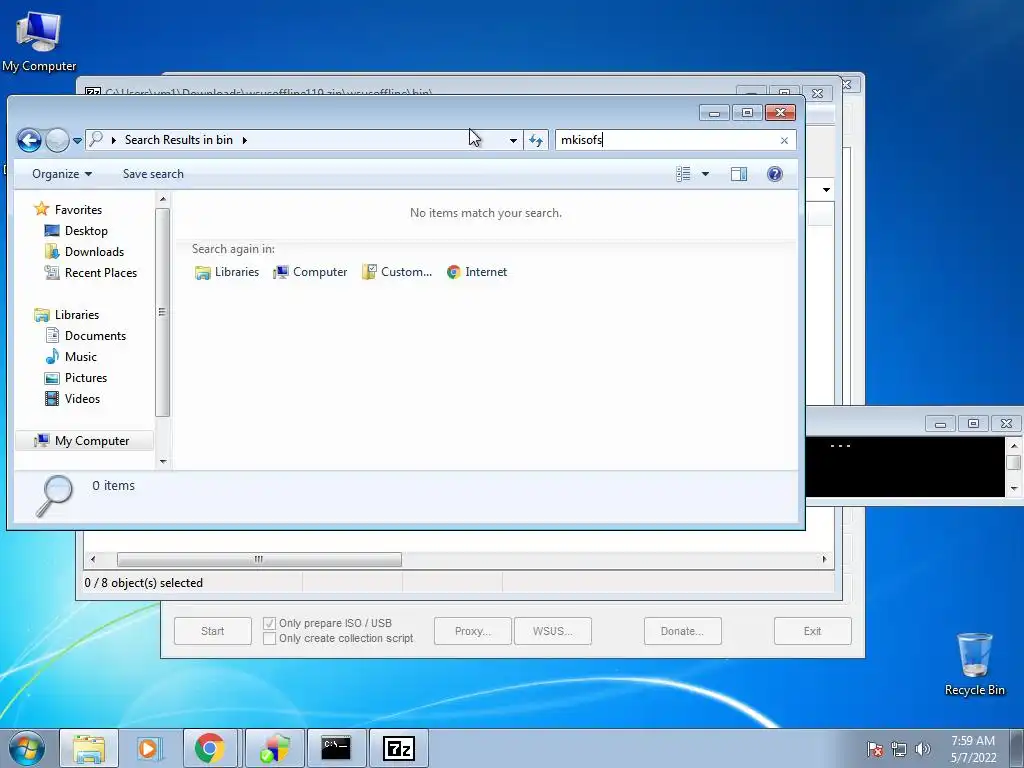
Task: Click the '0 items' status text
Action: [x=113, y=486]
